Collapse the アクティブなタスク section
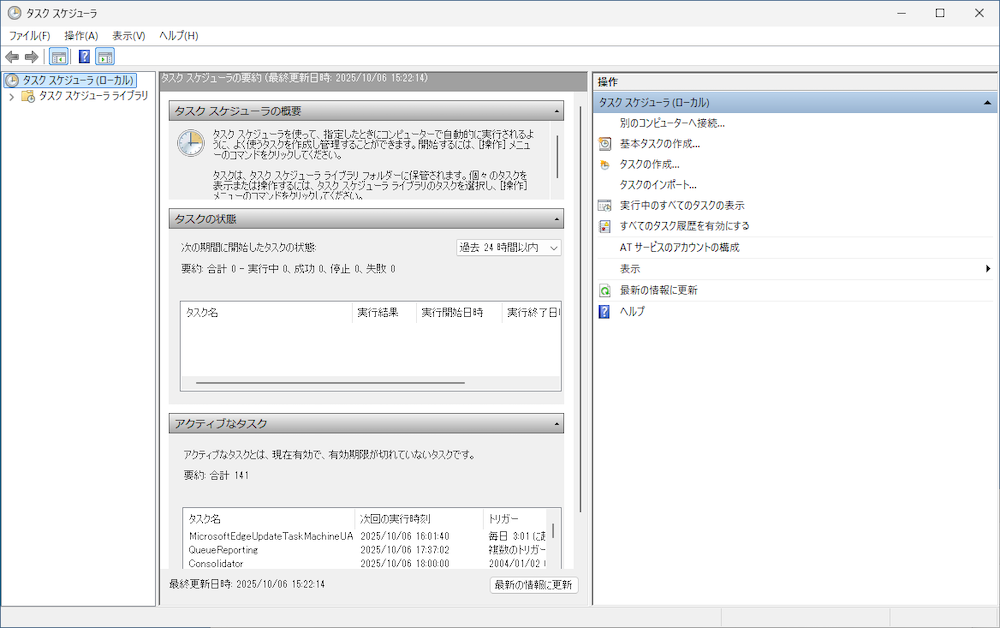This screenshot has height=628, width=1000. pyautogui.click(x=557, y=424)
